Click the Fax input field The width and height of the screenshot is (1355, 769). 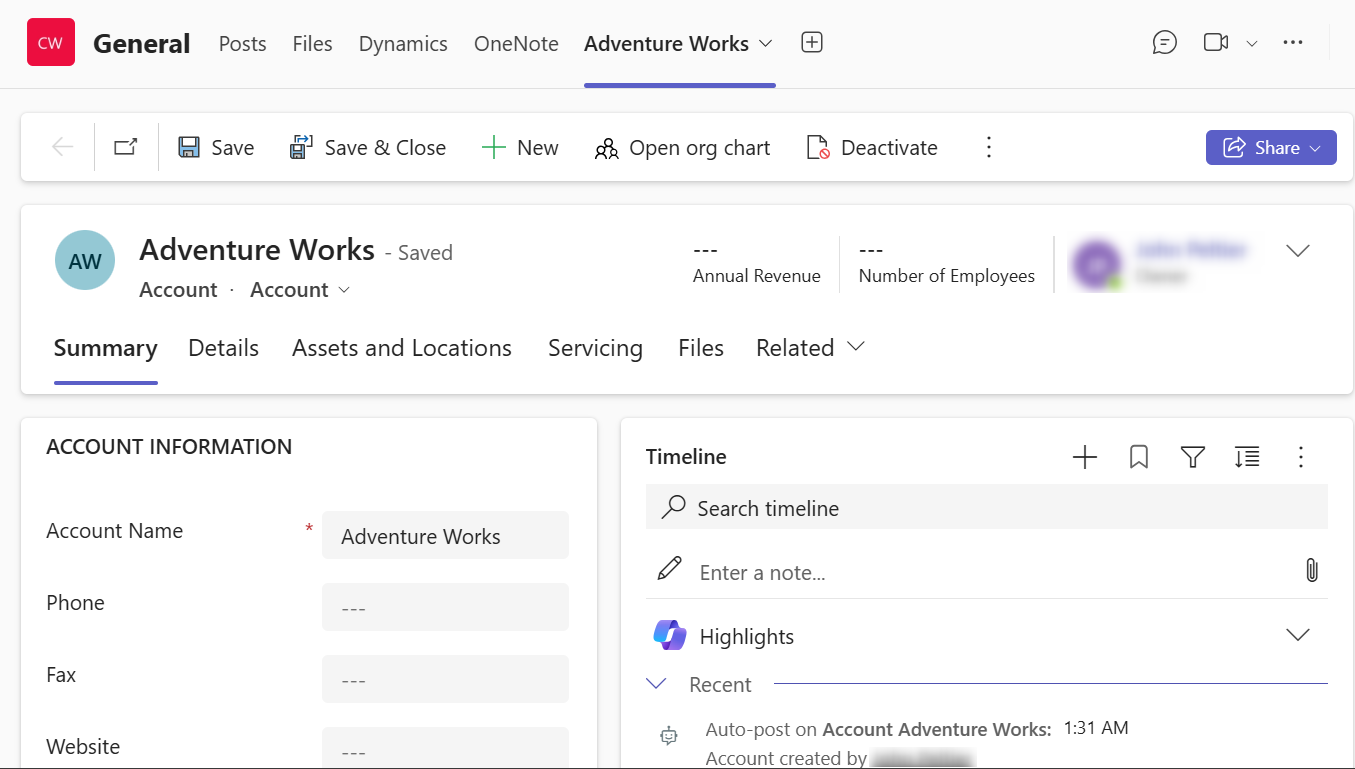[445, 679]
